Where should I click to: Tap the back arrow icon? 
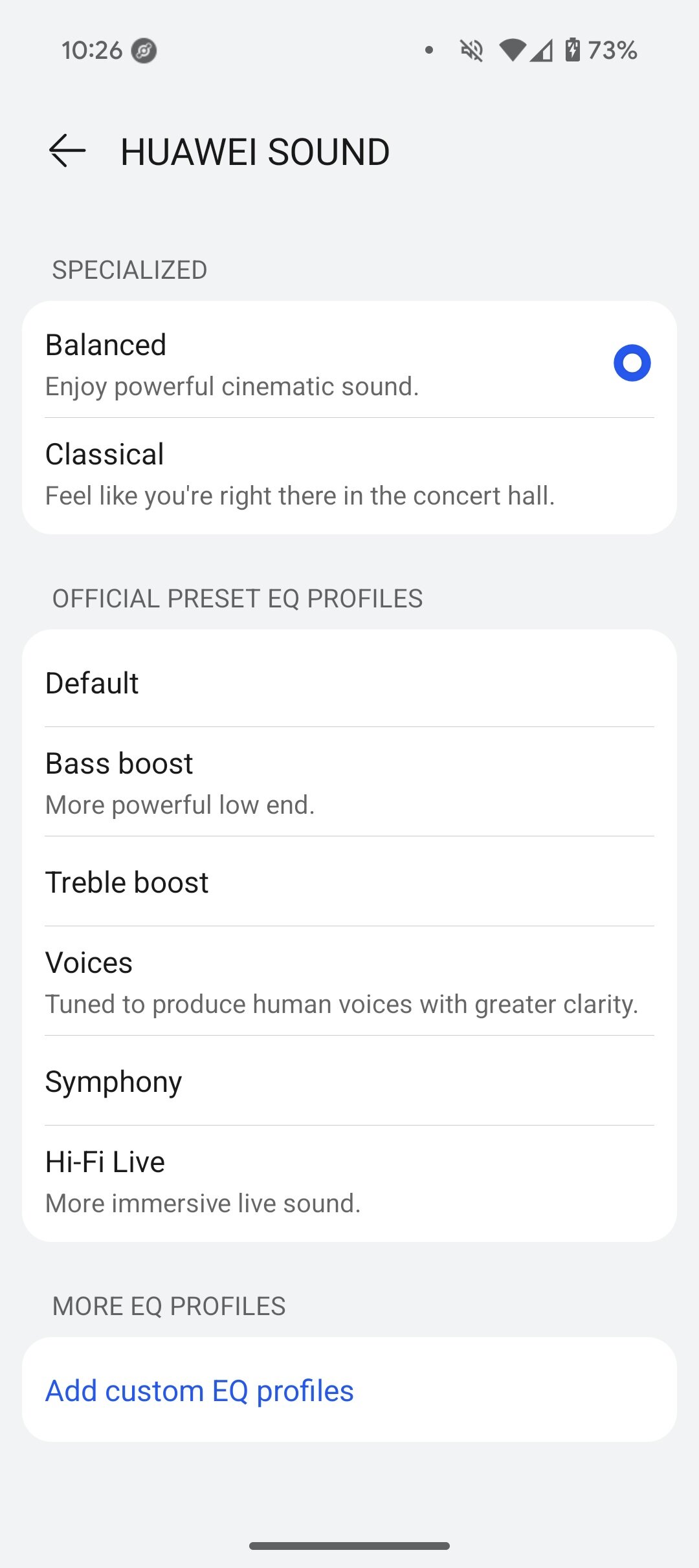67,151
